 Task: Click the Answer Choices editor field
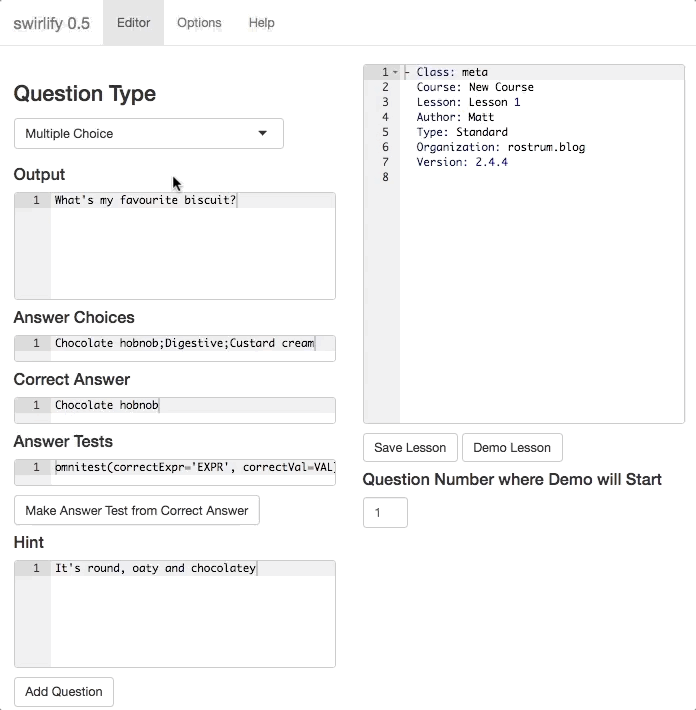(x=175, y=348)
